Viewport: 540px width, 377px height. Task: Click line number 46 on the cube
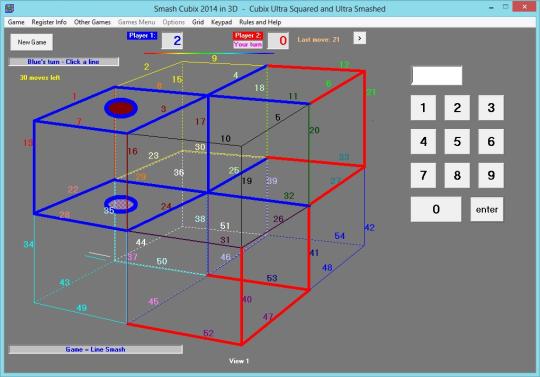point(226,256)
